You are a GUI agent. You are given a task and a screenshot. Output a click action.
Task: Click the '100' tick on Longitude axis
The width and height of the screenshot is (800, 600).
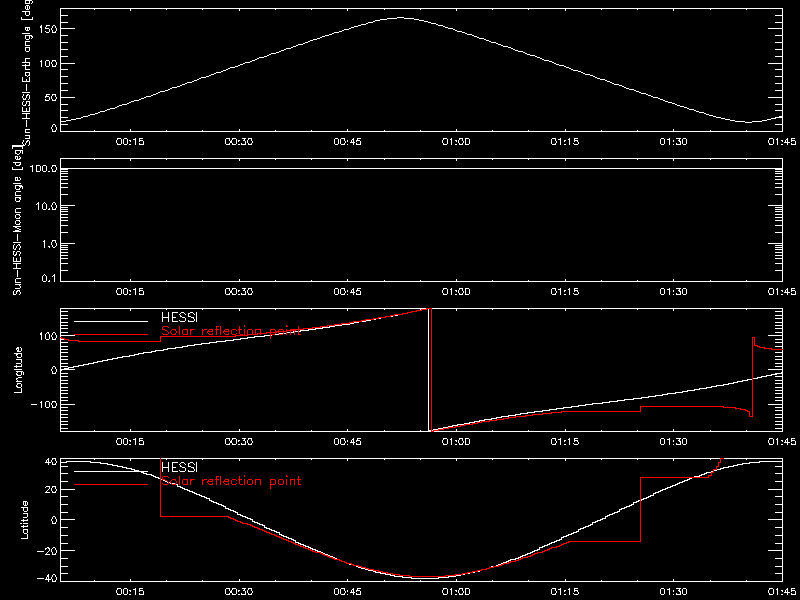tap(47, 336)
